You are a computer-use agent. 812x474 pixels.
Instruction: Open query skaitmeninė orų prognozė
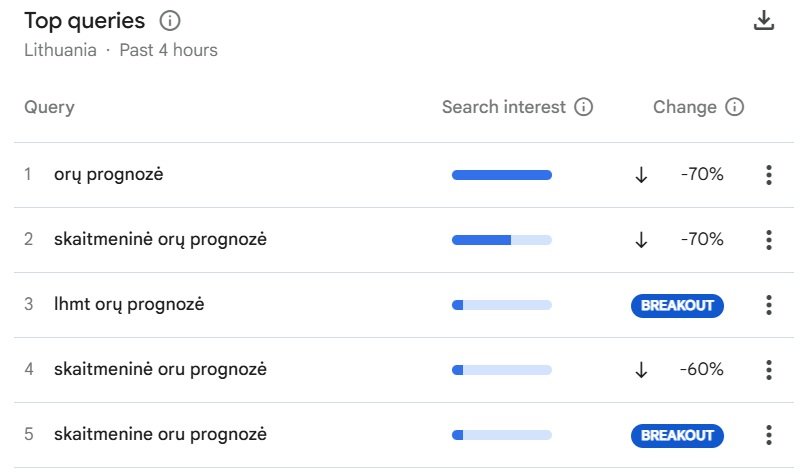coord(161,239)
